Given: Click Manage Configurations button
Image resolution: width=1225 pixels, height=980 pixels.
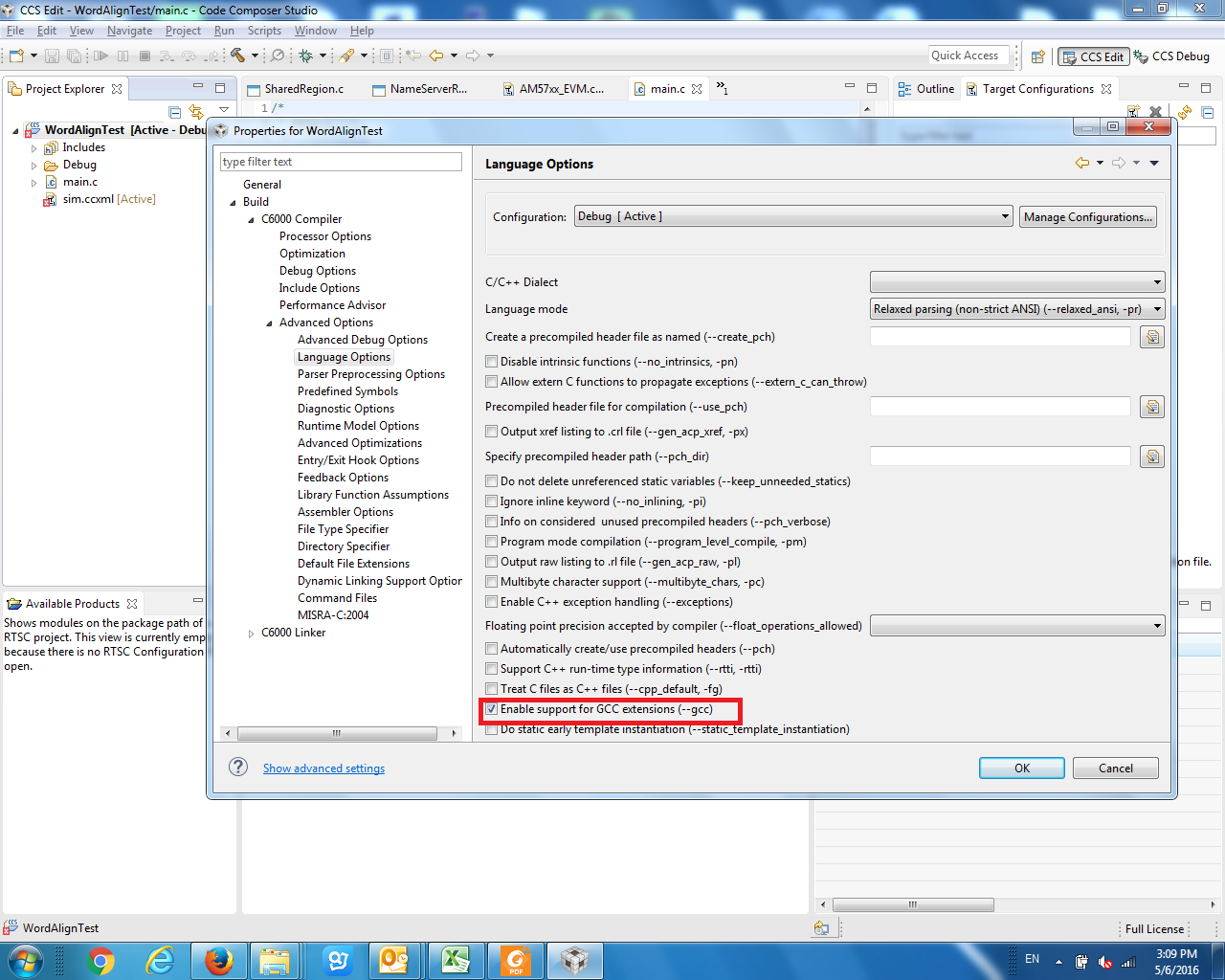Looking at the screenshot, I should point(1088,217).
